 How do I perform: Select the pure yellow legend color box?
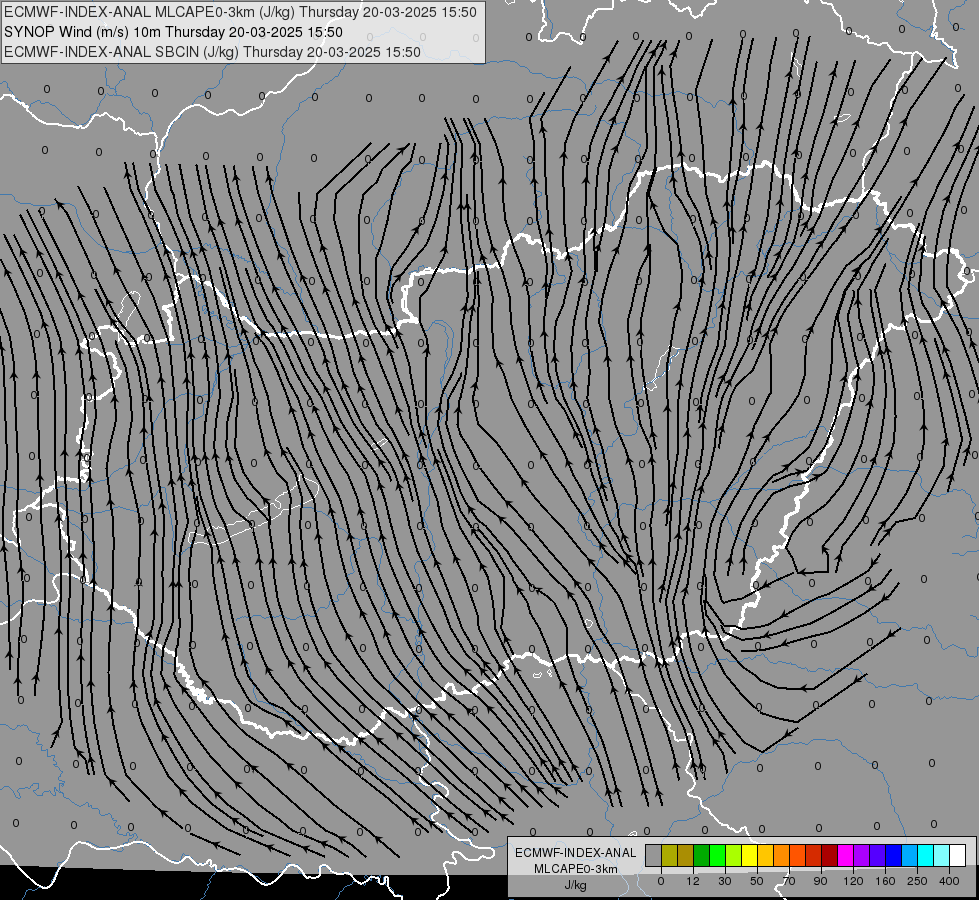pyautogui.click(x=749, y=855)
